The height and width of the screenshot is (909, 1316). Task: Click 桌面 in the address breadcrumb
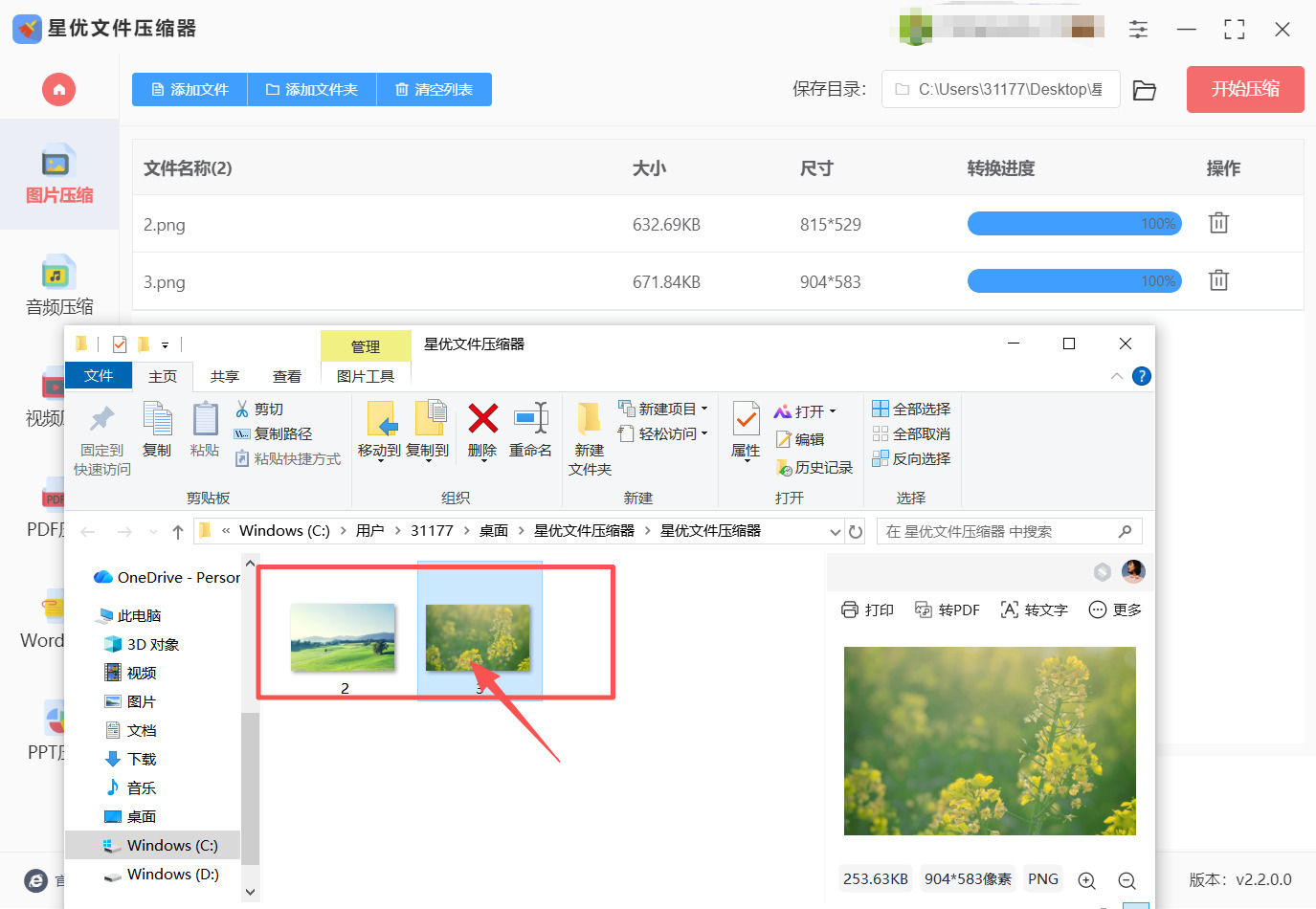point(494,531)
